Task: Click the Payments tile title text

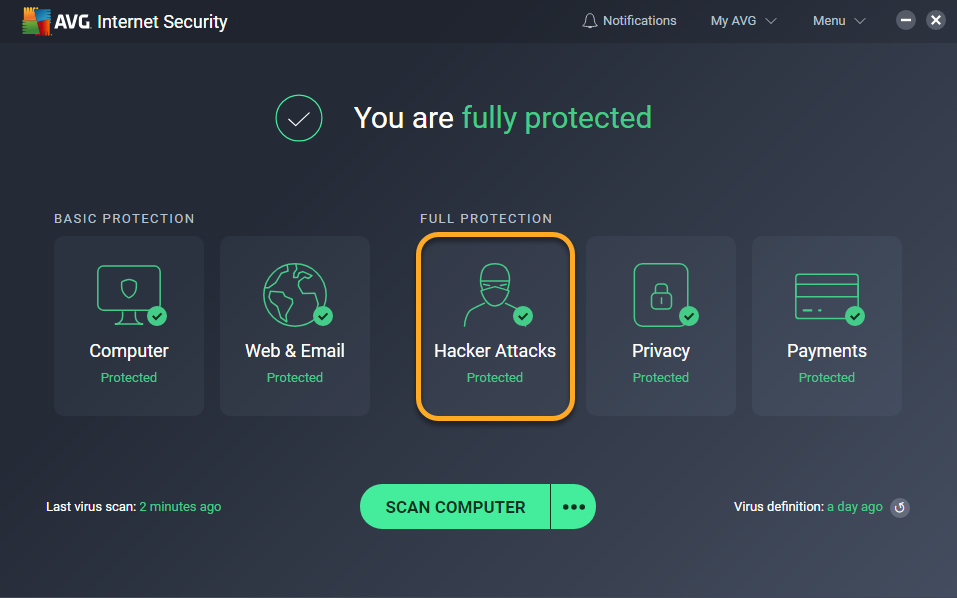Action: tap(826, 351)
